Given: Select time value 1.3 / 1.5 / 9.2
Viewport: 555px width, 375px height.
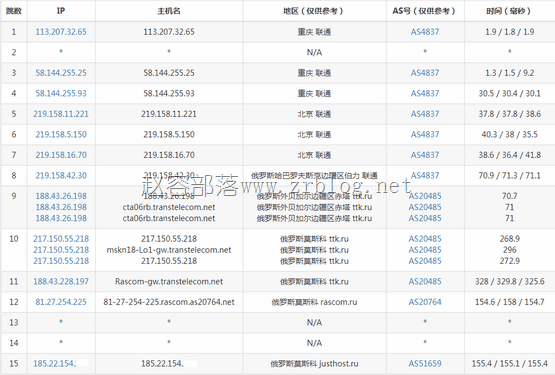Looking at the screenshot, I should click(509, 73).
